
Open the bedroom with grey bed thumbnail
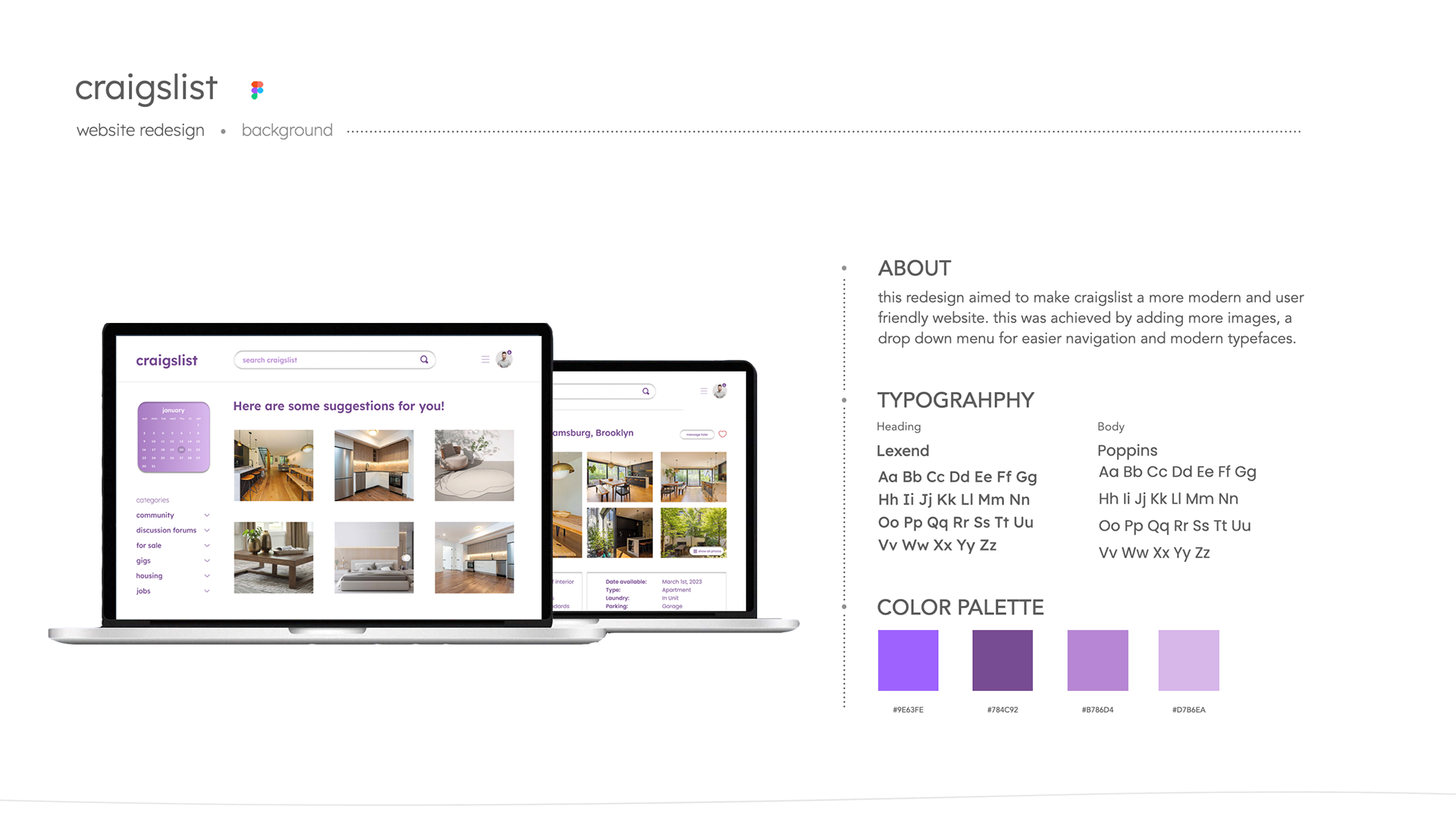(374, 557)
